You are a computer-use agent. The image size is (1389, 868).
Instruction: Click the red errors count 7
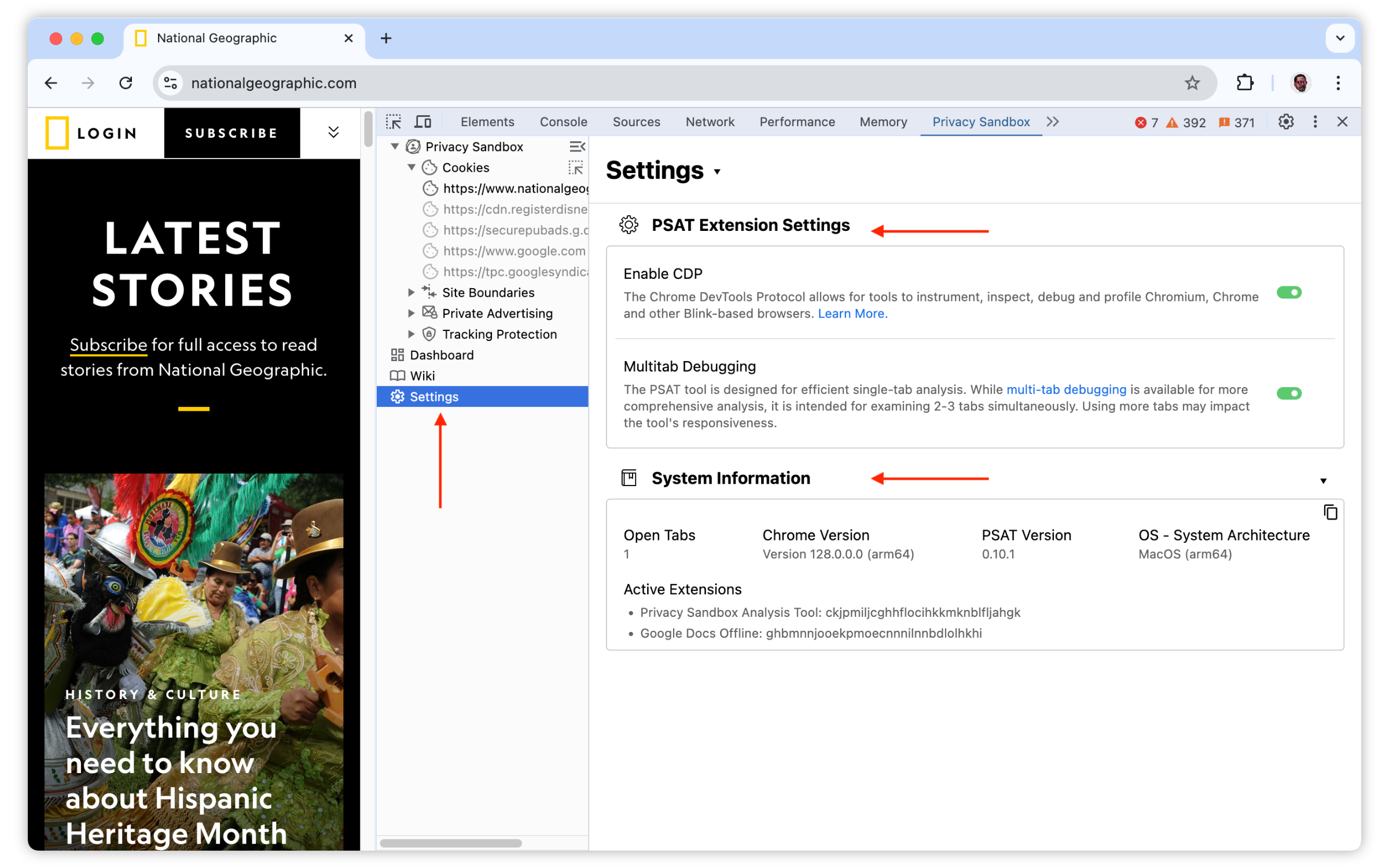pyautogui.click(x=1147, y=122)
